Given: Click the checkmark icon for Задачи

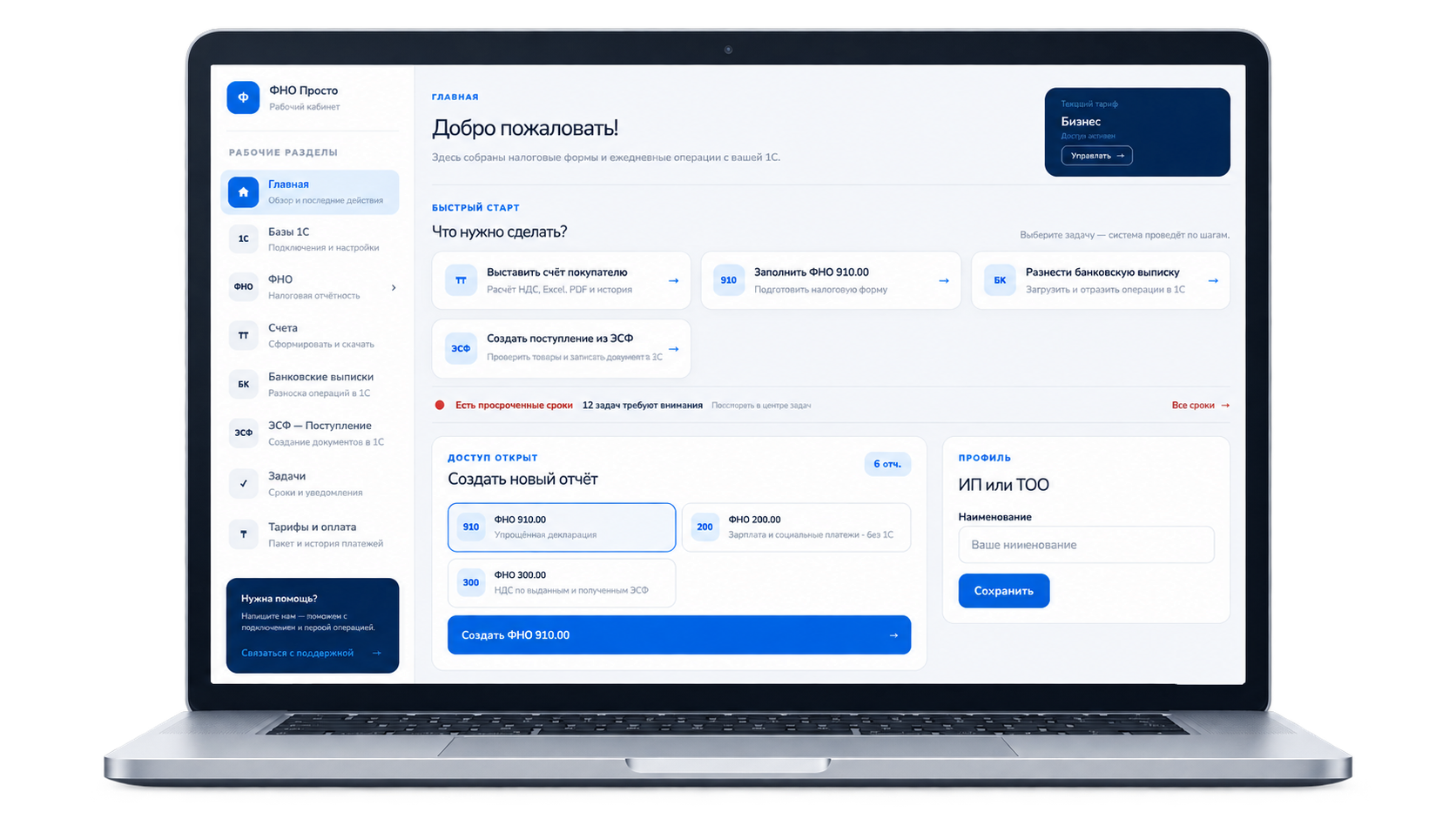Looking at the screenshot, I should pos(243,483).
